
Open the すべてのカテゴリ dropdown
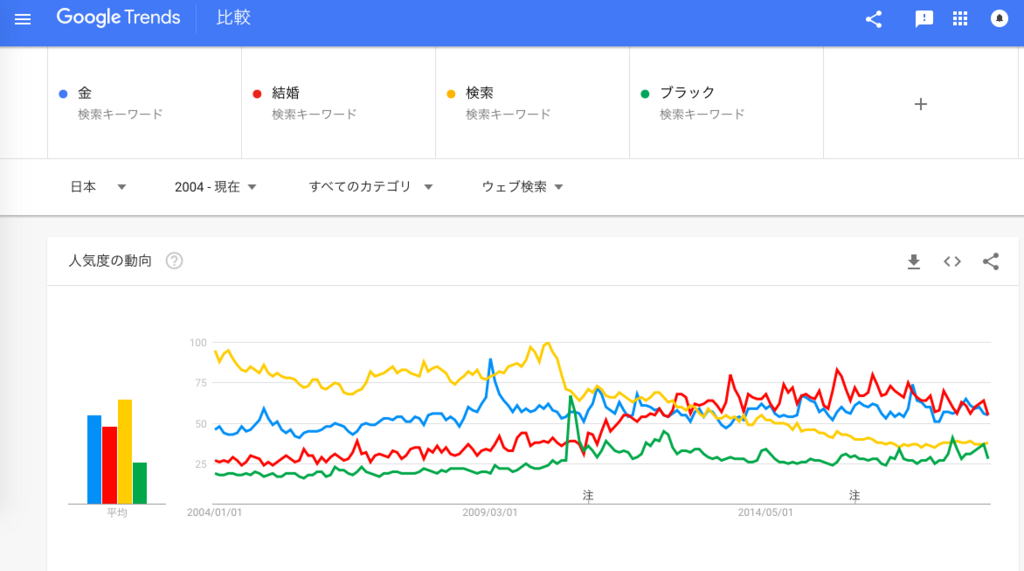pyautogui.click(x=370, y=187)
